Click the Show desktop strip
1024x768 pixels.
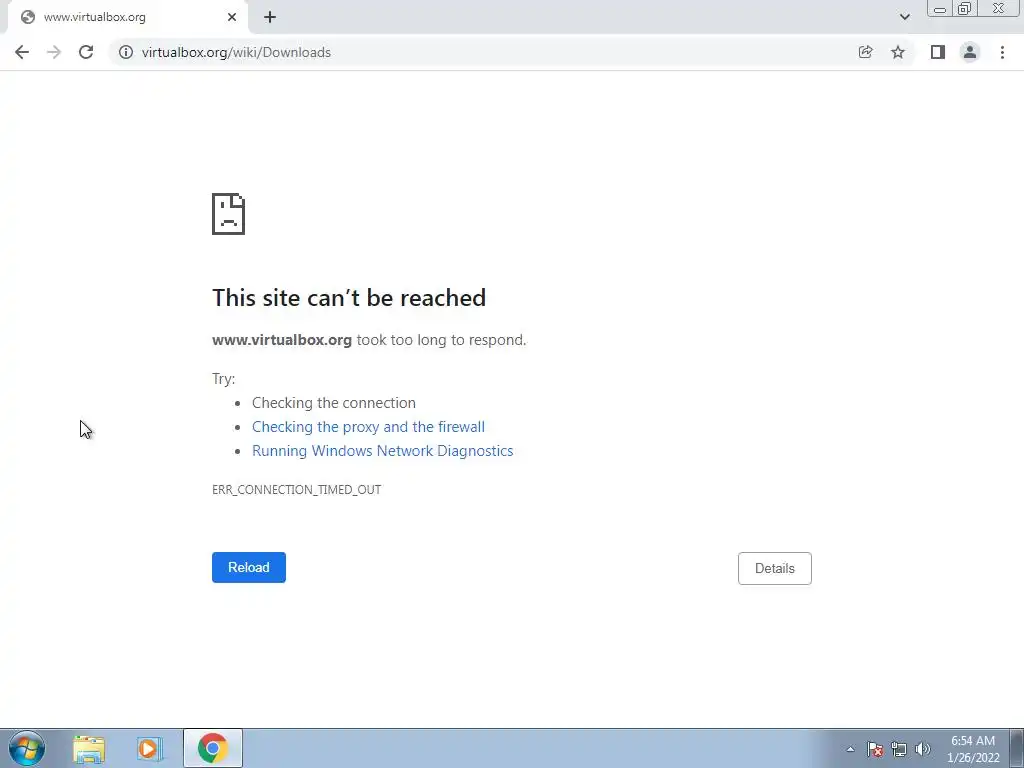pos(1017,748)
